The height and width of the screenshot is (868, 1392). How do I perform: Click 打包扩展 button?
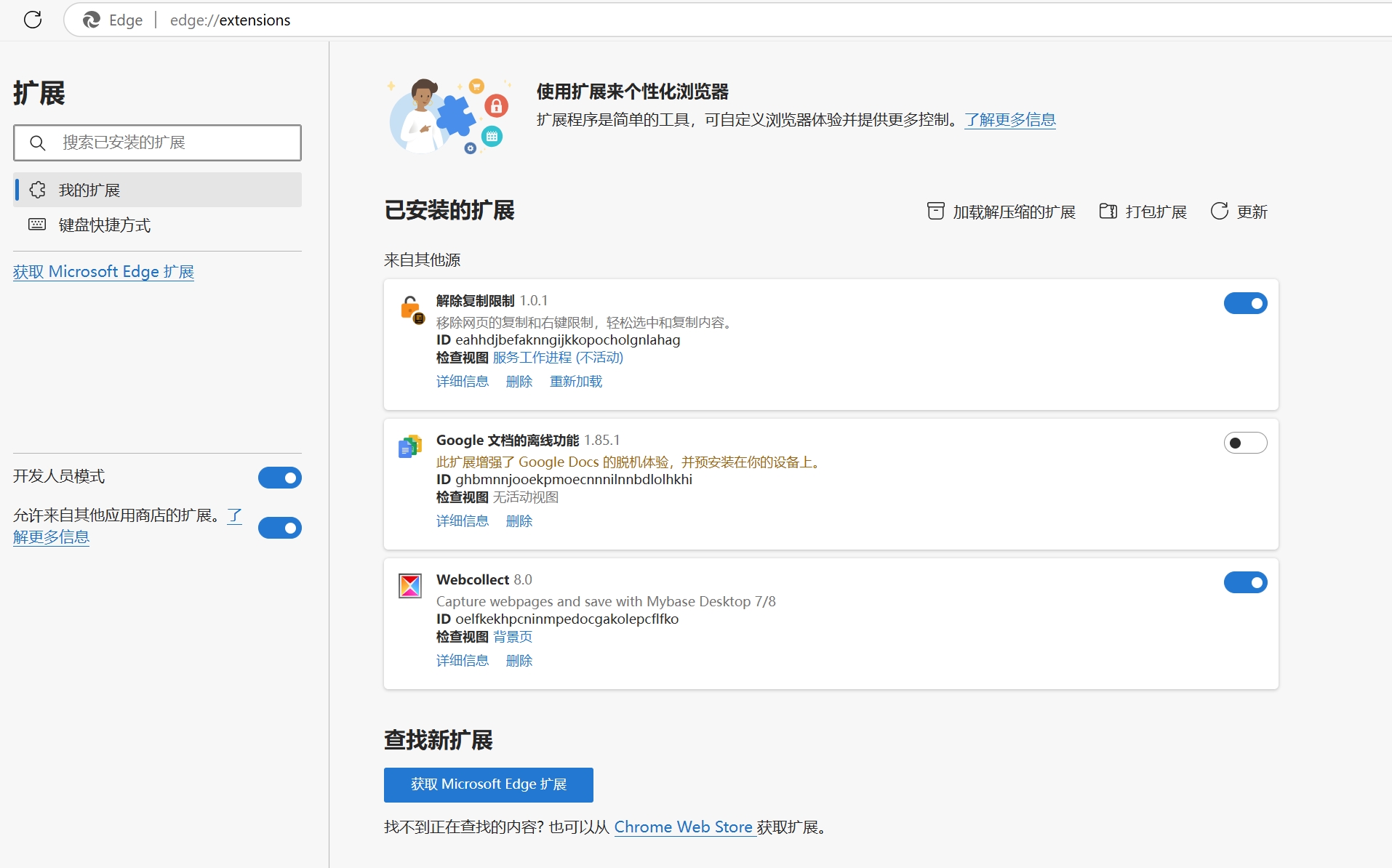tap(1143, 212)
